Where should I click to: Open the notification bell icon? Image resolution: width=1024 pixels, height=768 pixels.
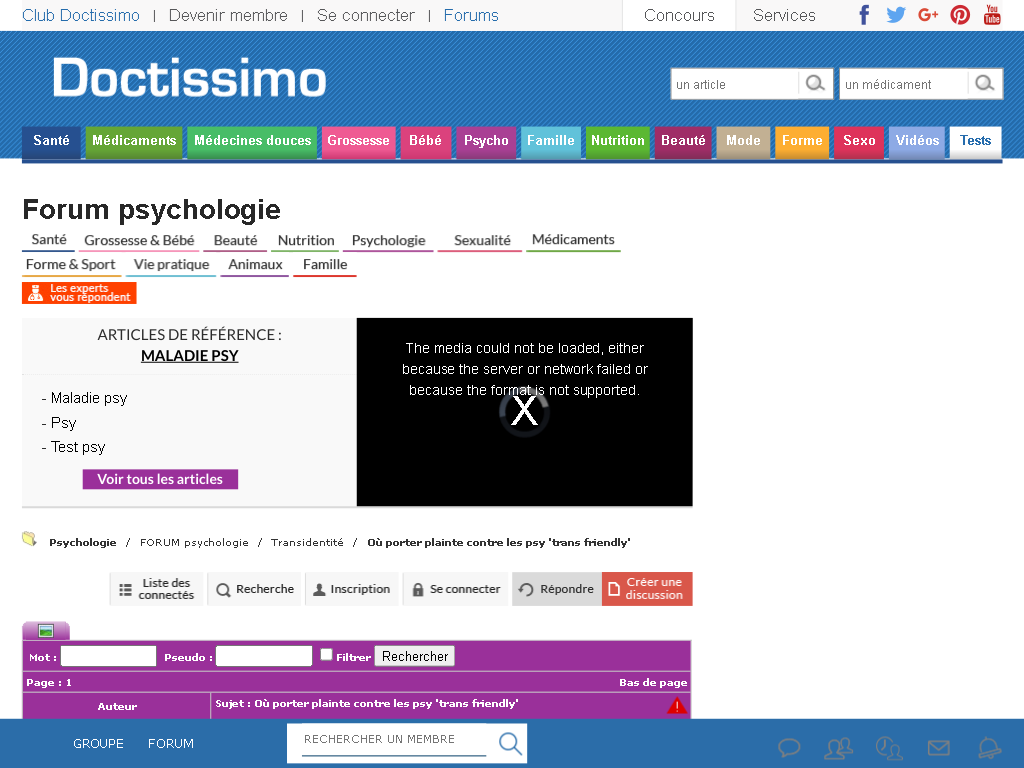coord(989,747)
